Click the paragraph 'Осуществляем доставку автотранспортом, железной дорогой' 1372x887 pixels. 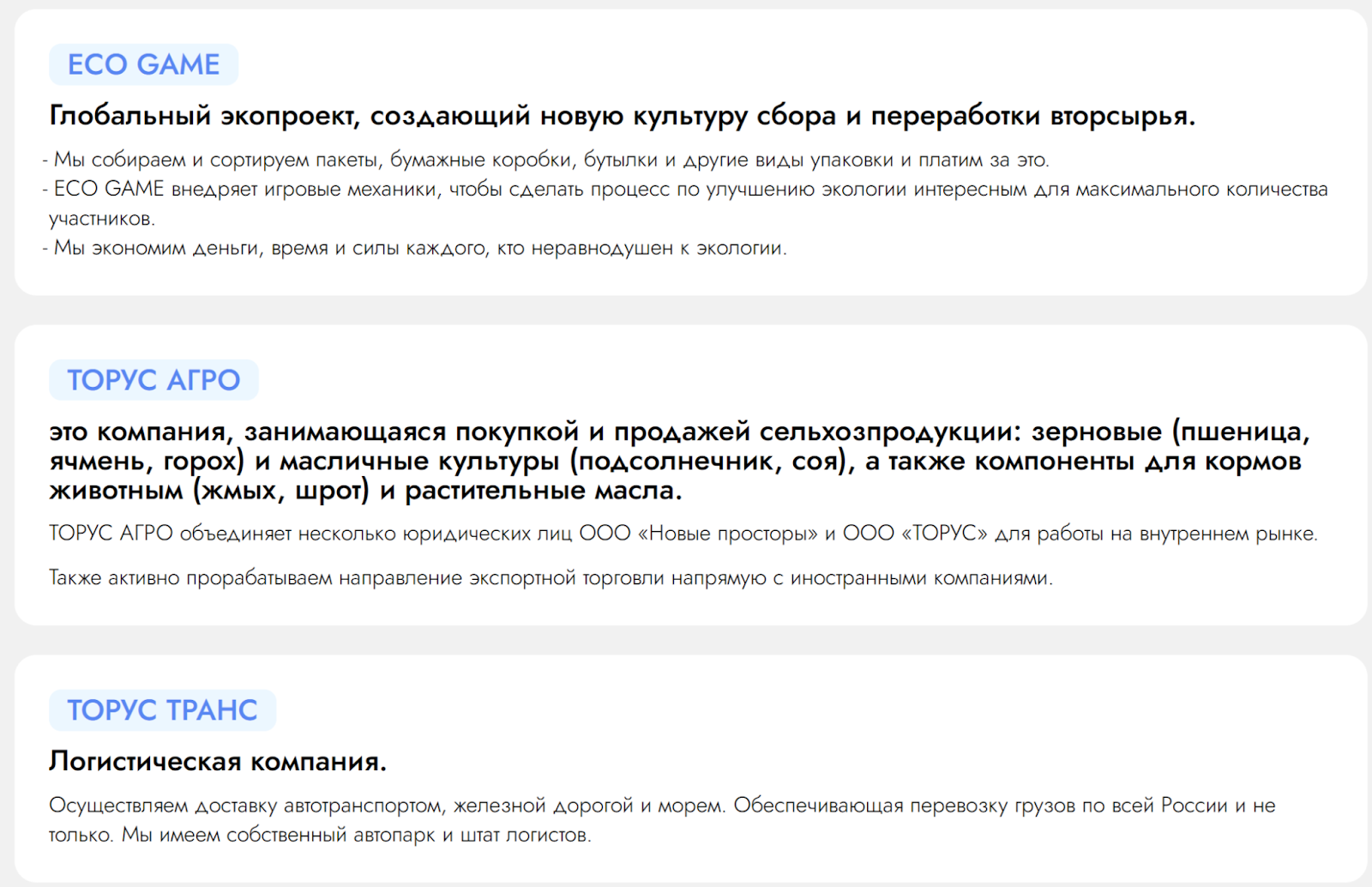tap(662, 820)
